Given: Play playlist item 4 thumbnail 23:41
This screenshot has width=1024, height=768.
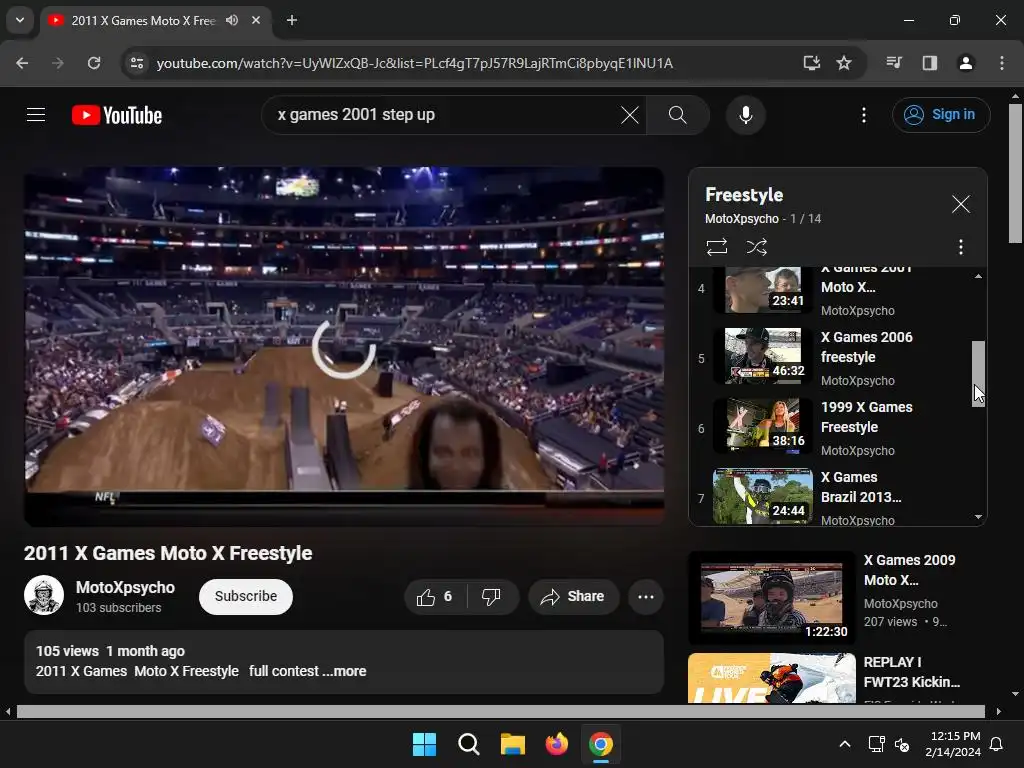Looking at the screenshot, I should coord(762,289).
